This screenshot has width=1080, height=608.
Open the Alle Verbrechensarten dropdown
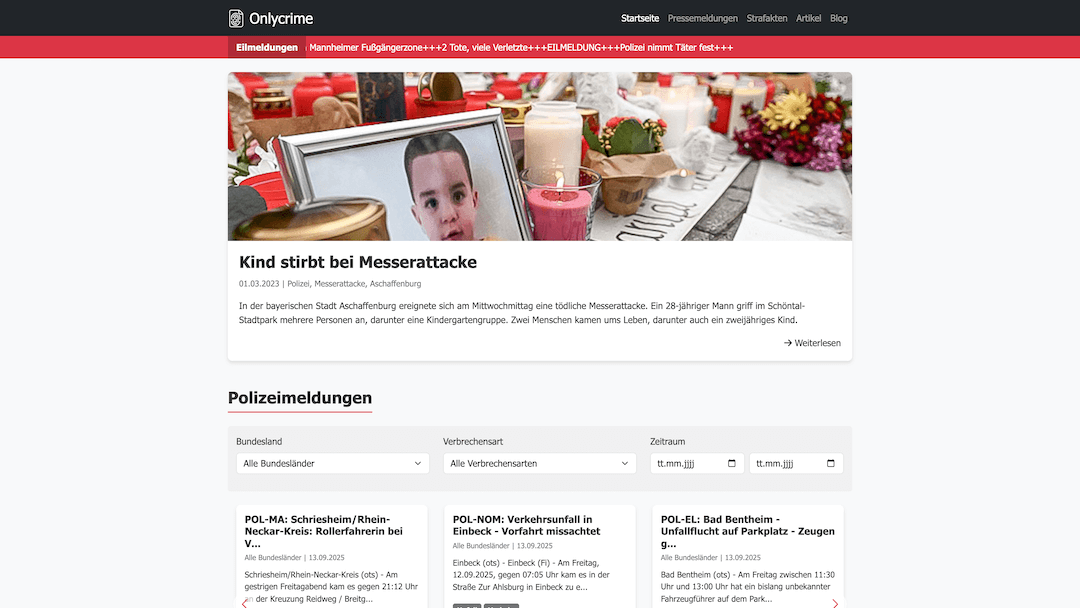[x=539, y=463]
